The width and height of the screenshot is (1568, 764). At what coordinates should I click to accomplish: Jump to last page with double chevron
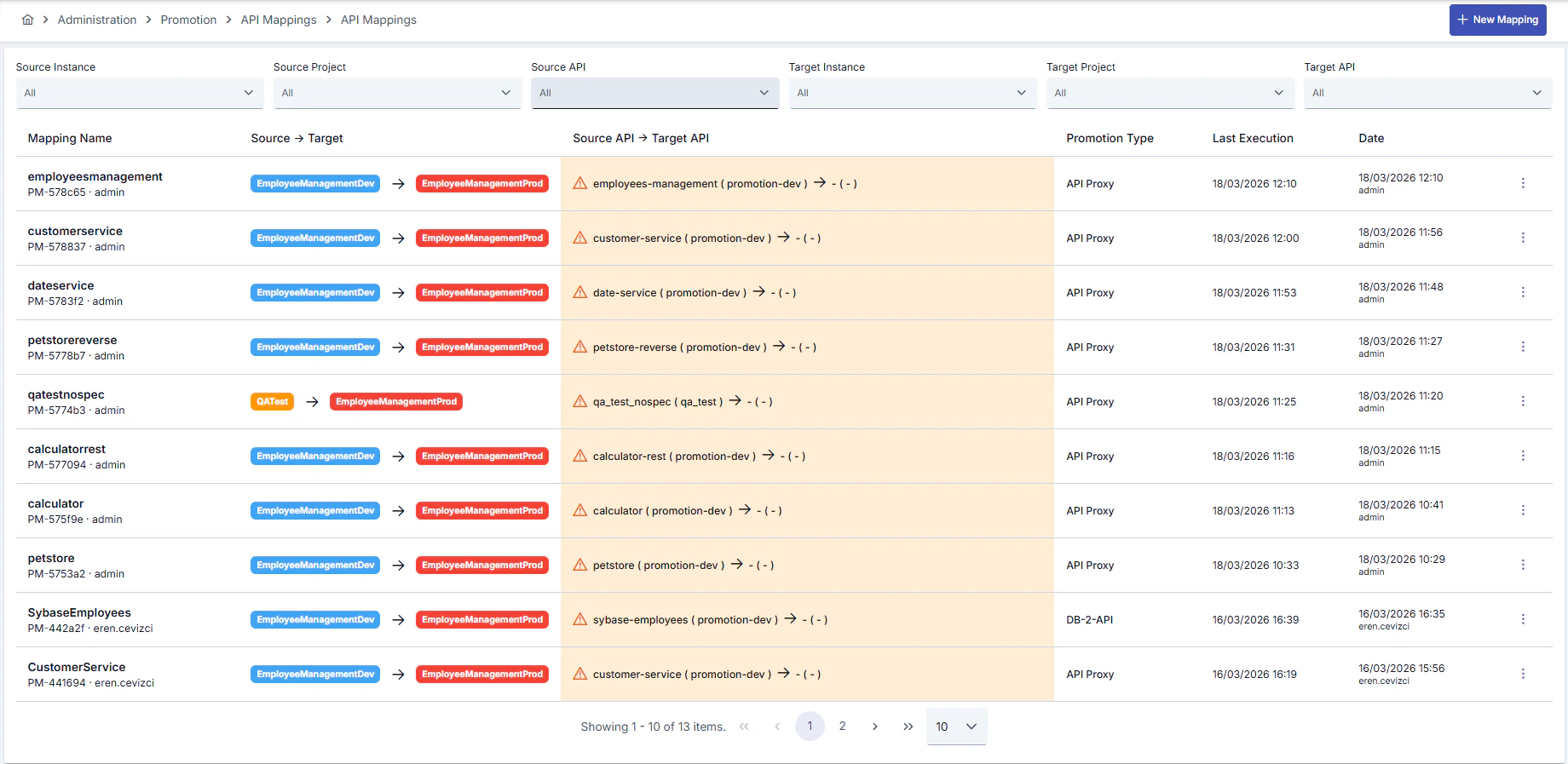[908, 727]
